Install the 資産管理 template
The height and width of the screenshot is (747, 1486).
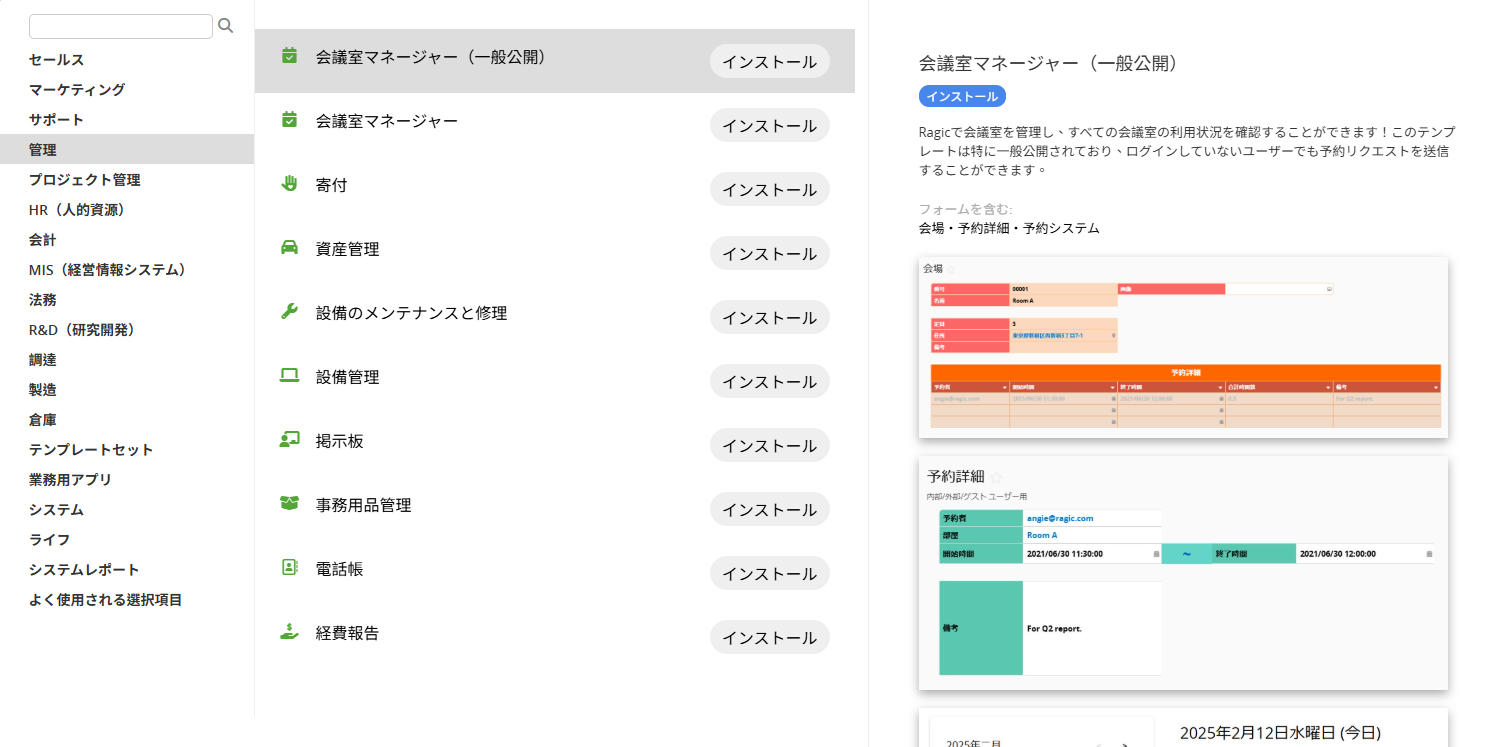(769, 253)
